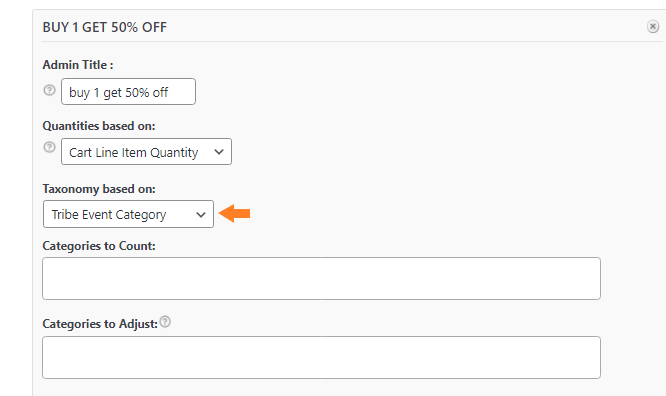
Task: Close the BUY 1 GET 50% OFF panel
Action: pos(653,27)
